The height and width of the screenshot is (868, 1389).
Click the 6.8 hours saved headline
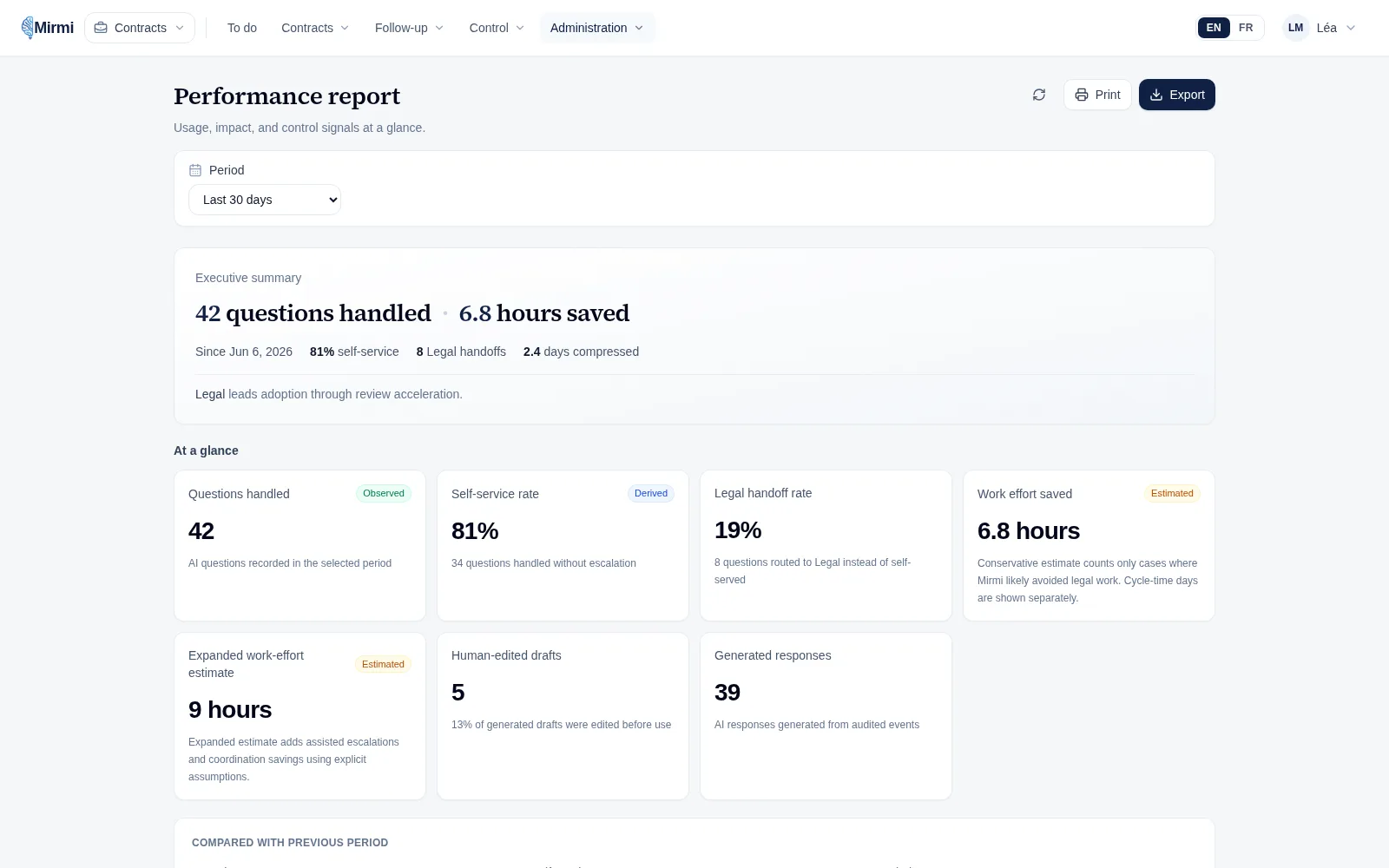tap(544, 313)
